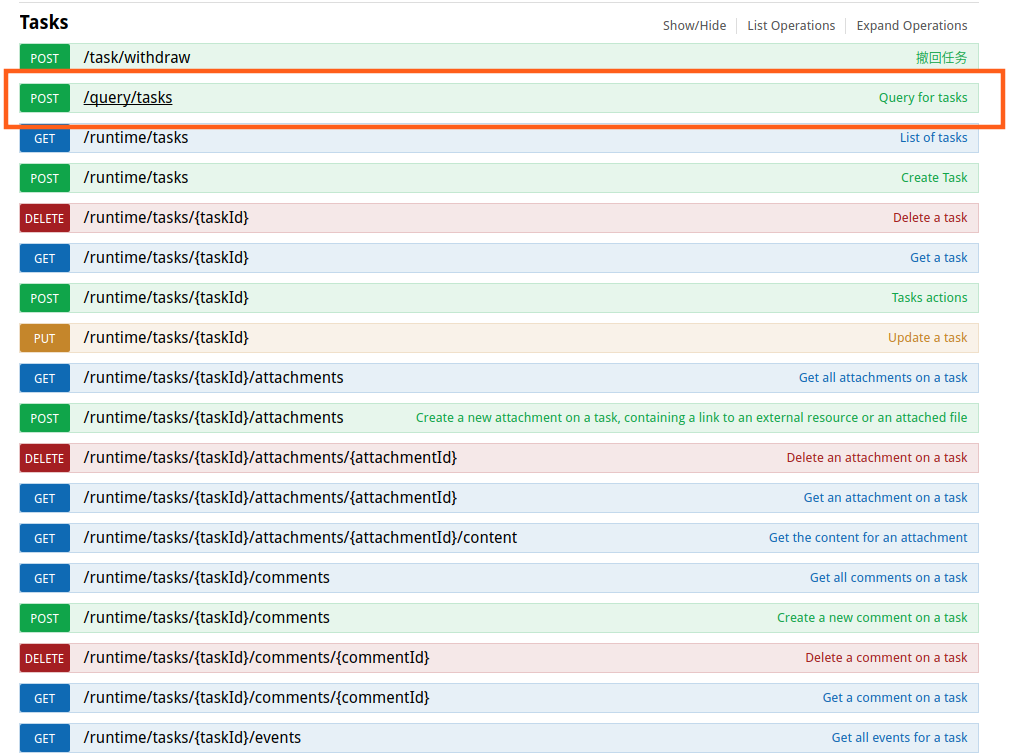Open the /query/tasks endpoint path
This screenshot has height=755, width=1019.
[128, 97]
